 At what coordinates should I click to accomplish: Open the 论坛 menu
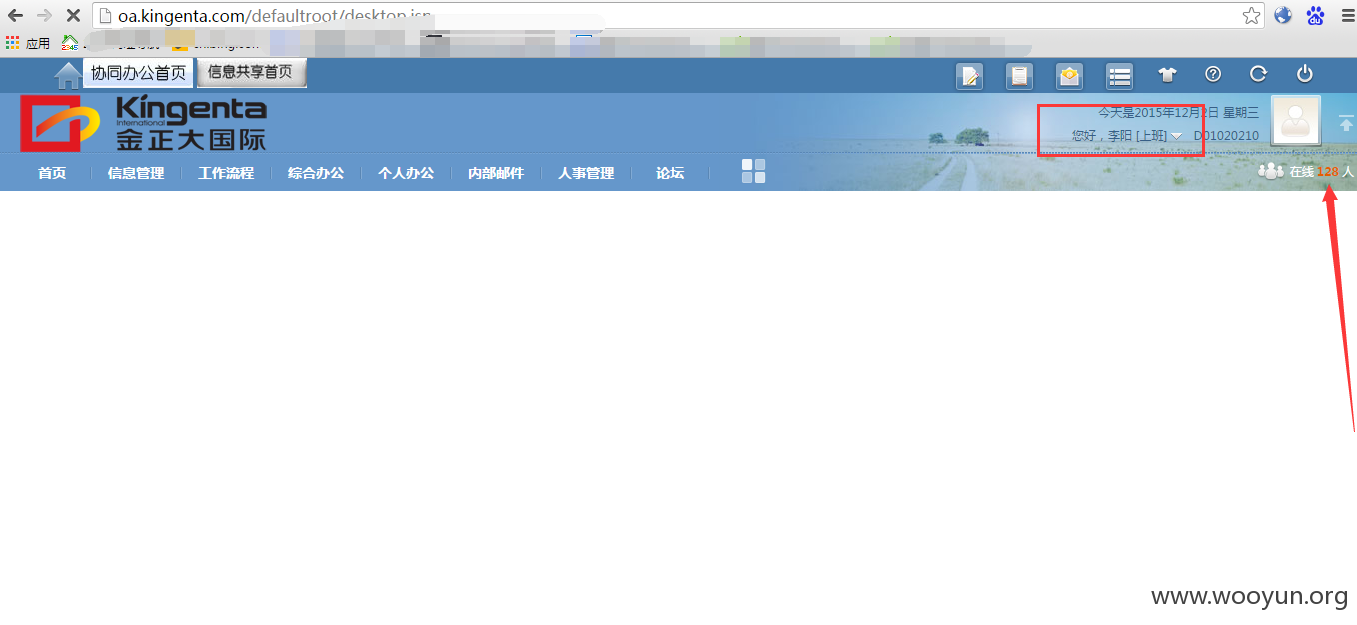pos(670,173)
